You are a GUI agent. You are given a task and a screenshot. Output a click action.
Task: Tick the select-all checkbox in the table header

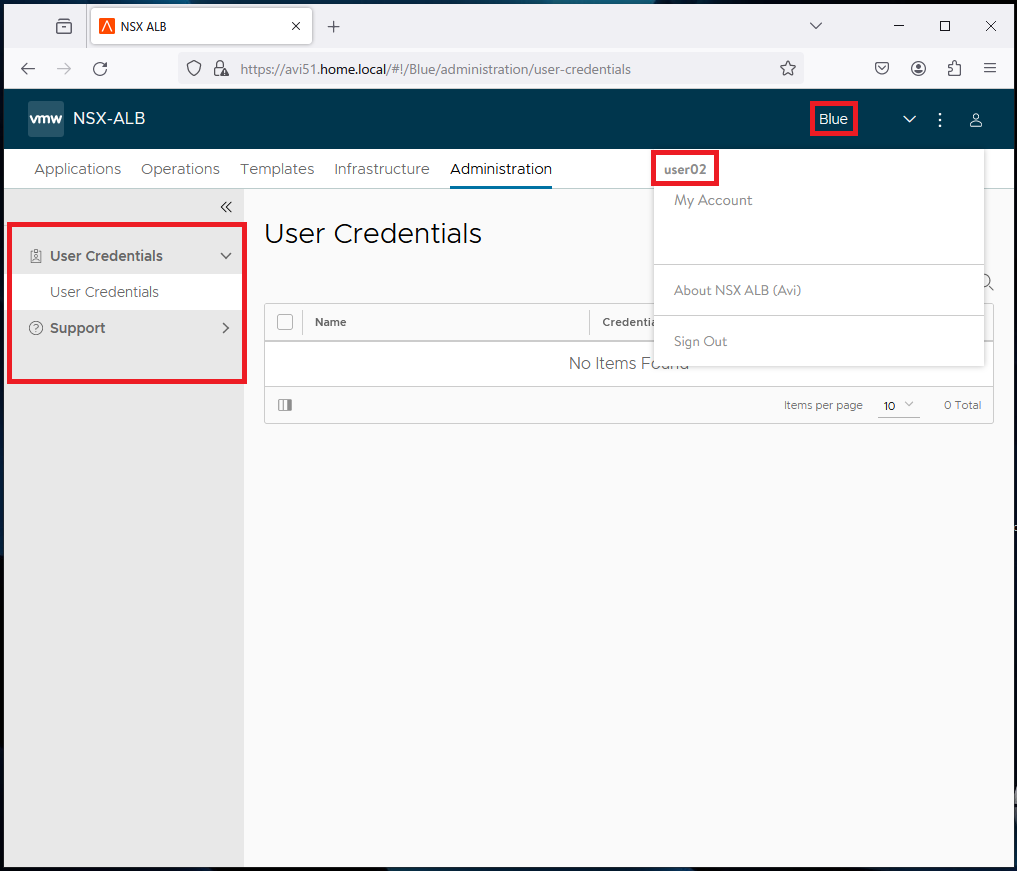[x=285, y=323]
